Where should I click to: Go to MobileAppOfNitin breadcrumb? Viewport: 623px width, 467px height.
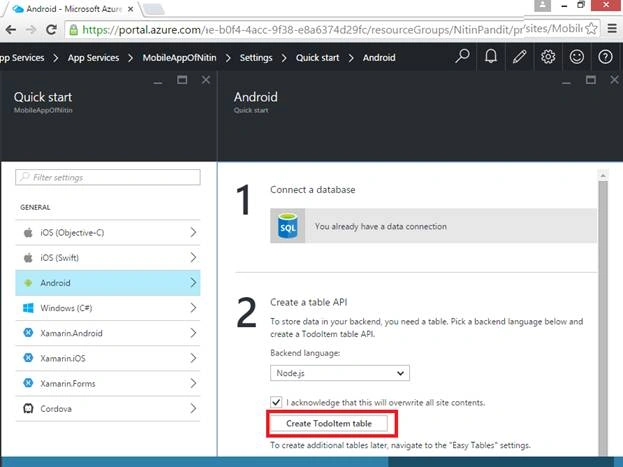(179, 58)
